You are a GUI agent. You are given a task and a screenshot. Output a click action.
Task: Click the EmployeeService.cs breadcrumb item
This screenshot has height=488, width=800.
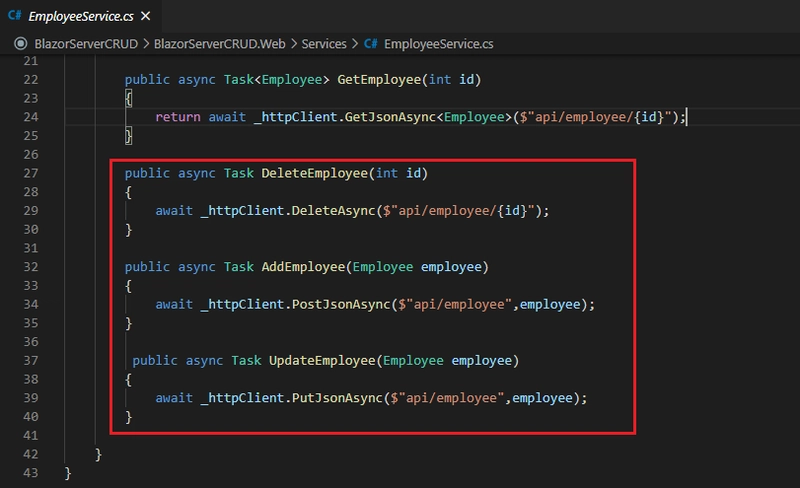pos(438,44)
